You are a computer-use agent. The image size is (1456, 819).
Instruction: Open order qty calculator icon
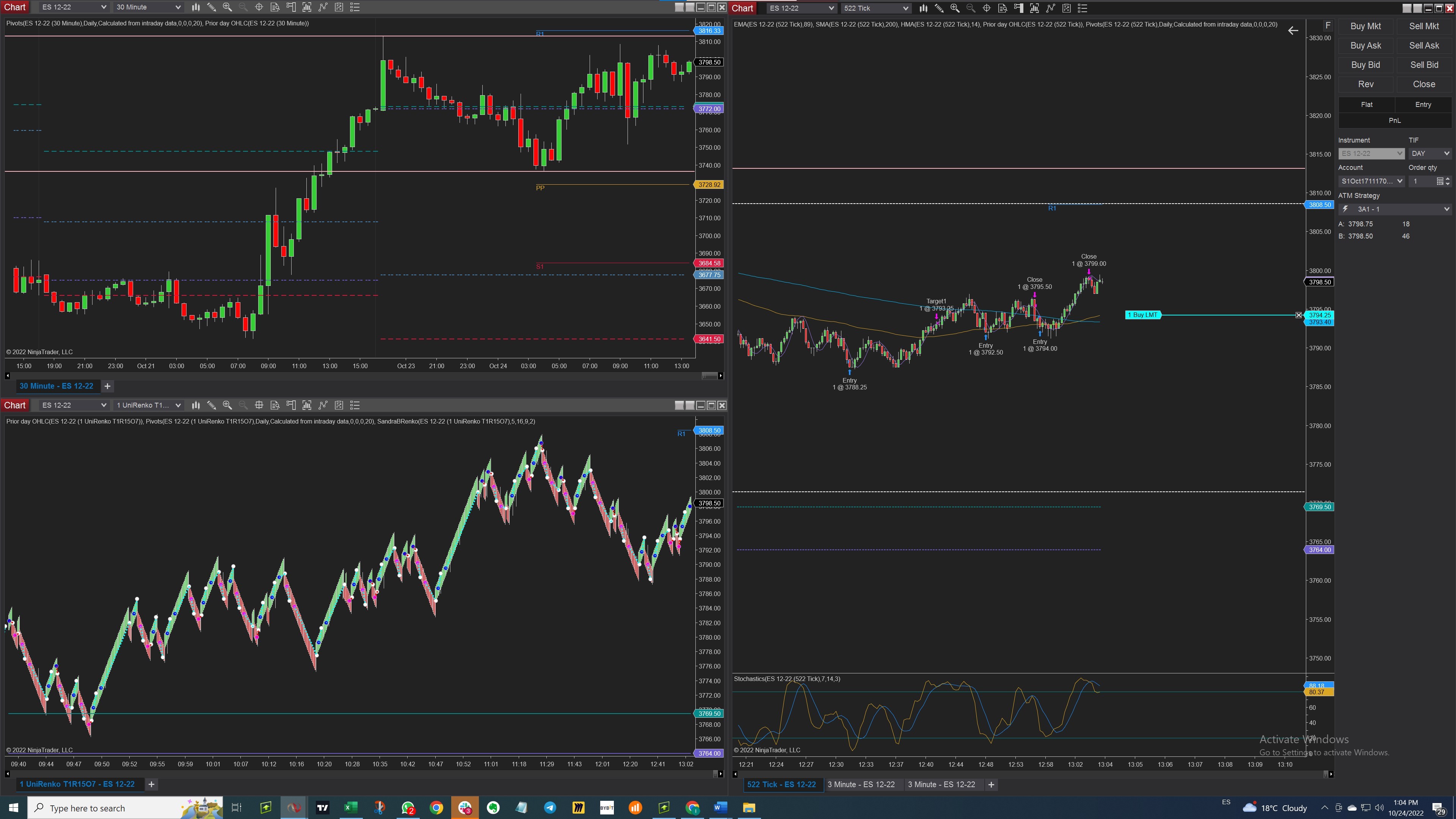click(x=1440, y=182)
